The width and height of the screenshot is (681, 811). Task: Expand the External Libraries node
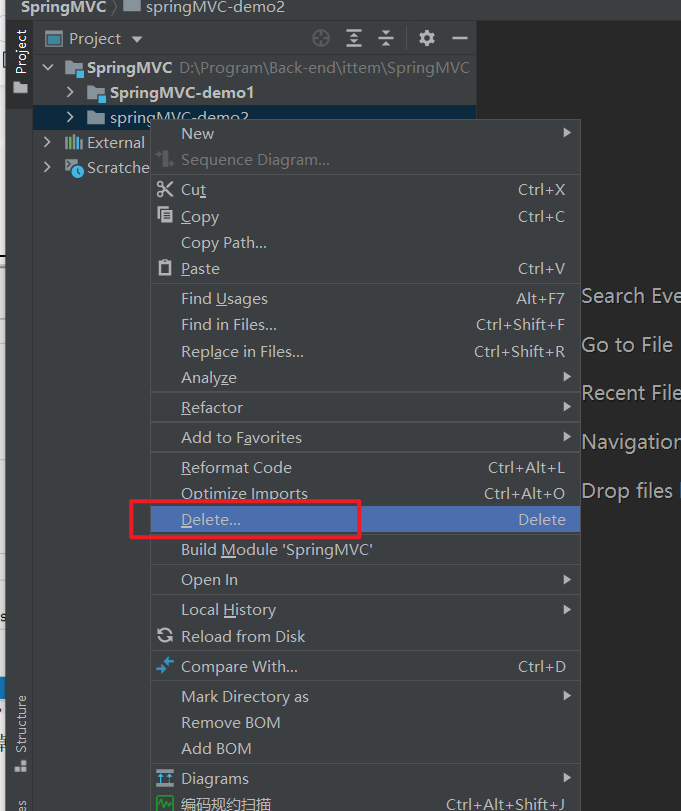(x=47, y=142)
